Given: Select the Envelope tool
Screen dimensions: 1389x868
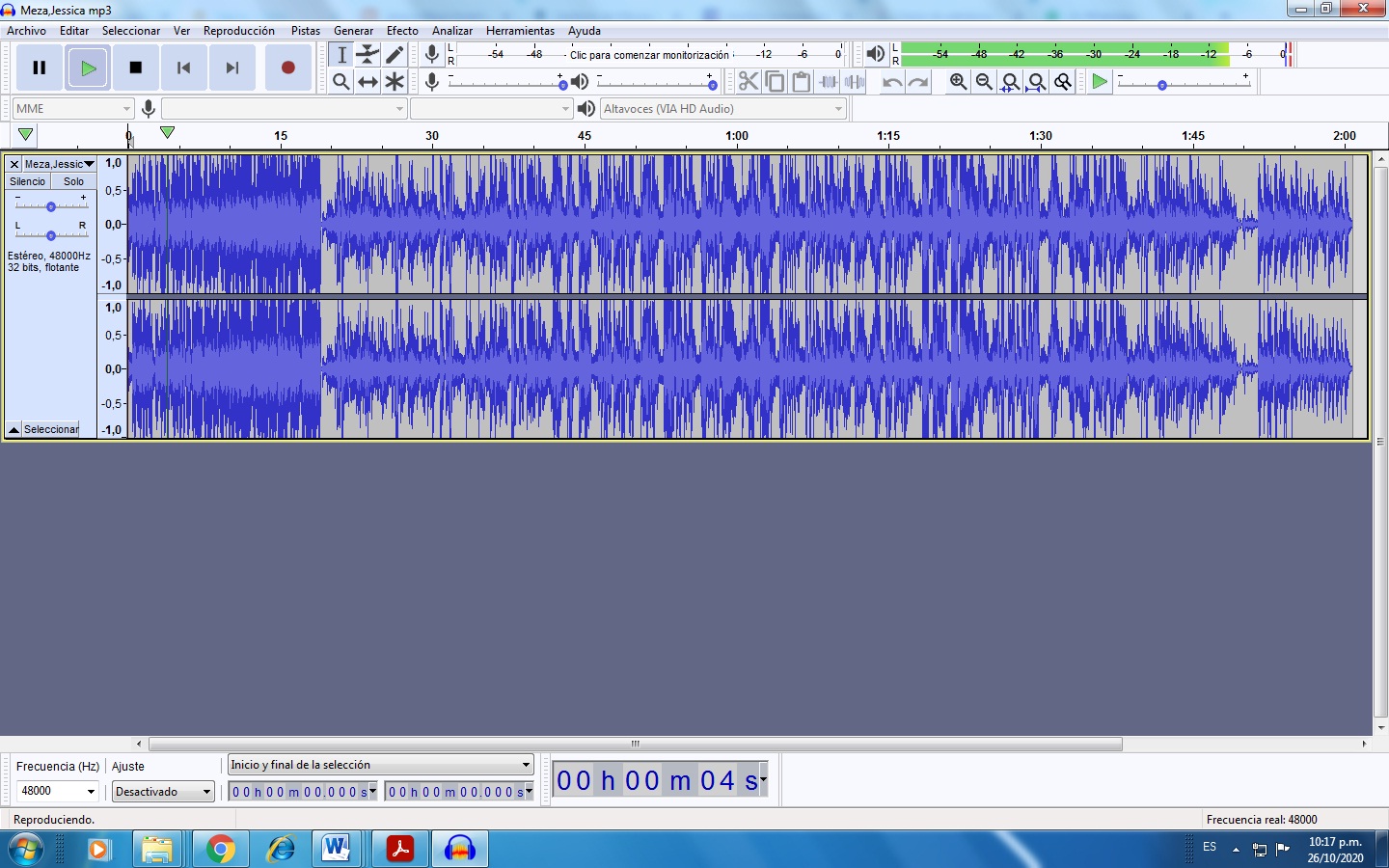Looking at the screenshot, I should [x=368, y=55].
